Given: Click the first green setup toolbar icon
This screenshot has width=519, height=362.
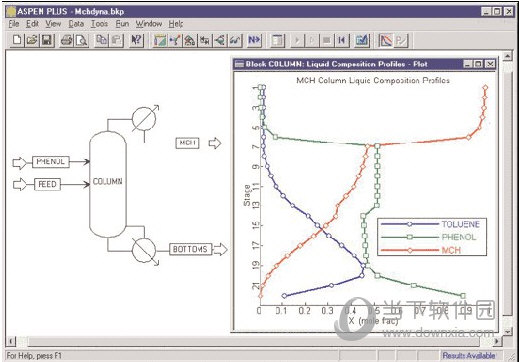Looking at the screenshot, I should [x=160, y=40].
